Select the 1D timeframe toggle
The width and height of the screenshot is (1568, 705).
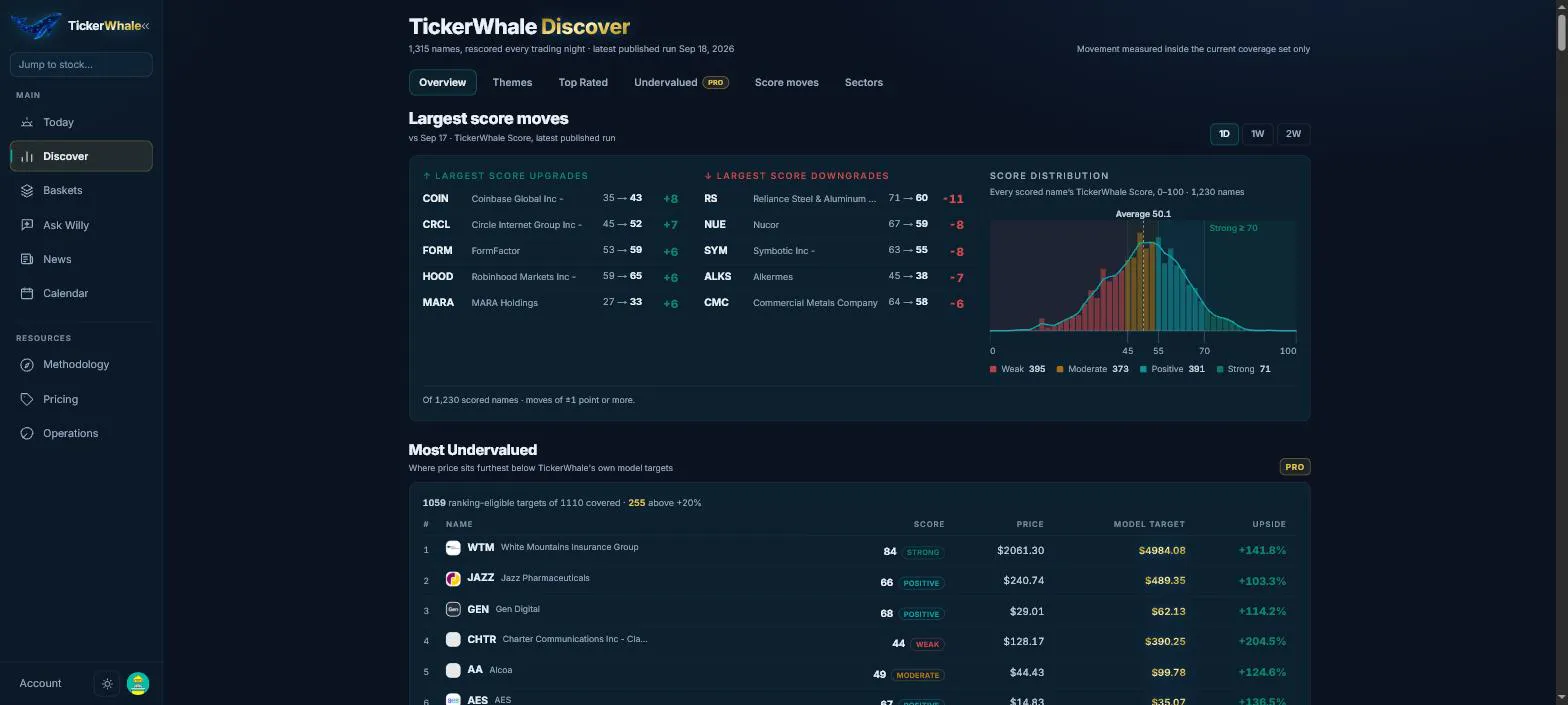1224,134
